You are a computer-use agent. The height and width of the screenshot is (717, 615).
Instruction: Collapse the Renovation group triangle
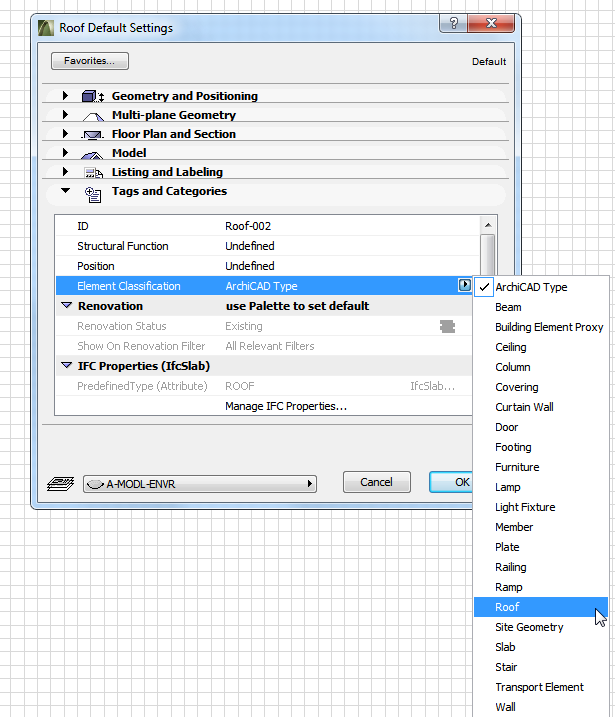pyautogui.click(x=66, y=305)
